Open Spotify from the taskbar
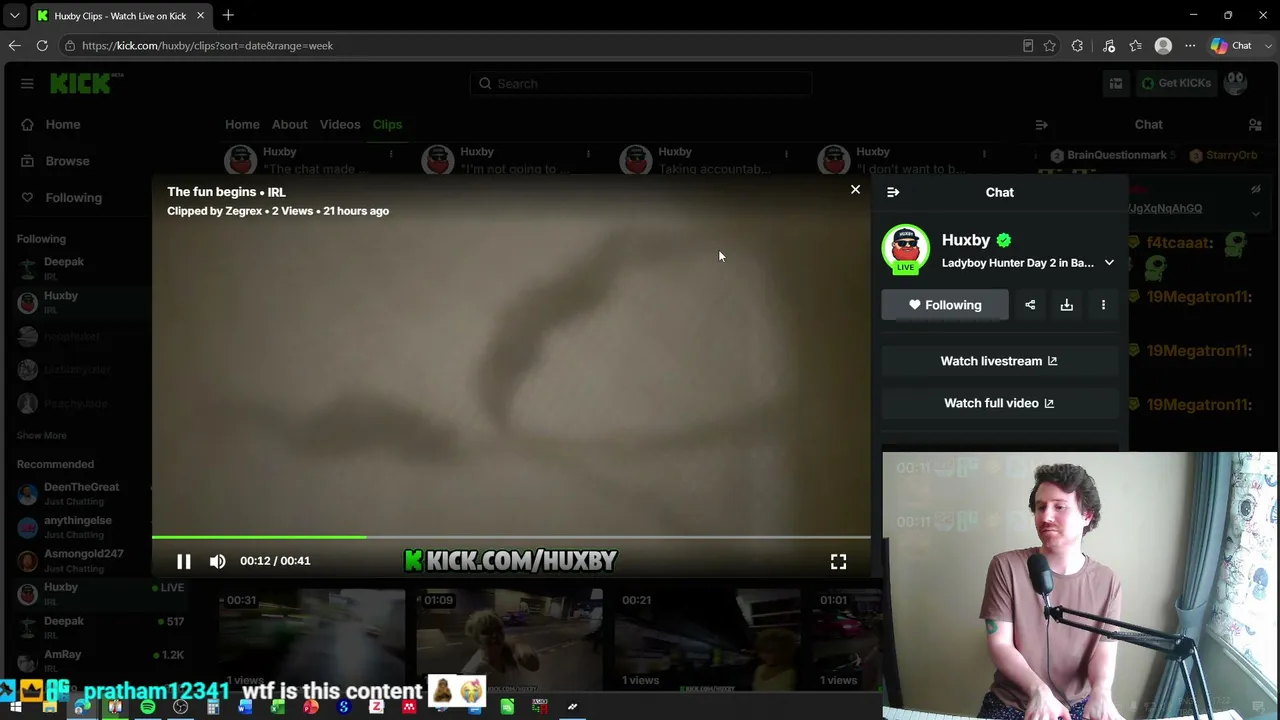The height and width of the screenshot is (720, 1280). click(x=148, y=708)
